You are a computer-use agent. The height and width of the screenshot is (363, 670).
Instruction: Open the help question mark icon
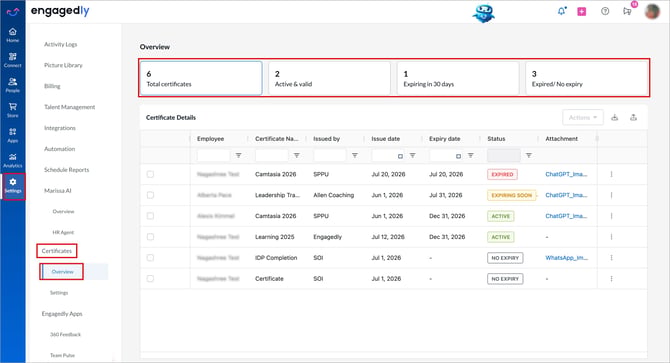[x=605, y=11]
